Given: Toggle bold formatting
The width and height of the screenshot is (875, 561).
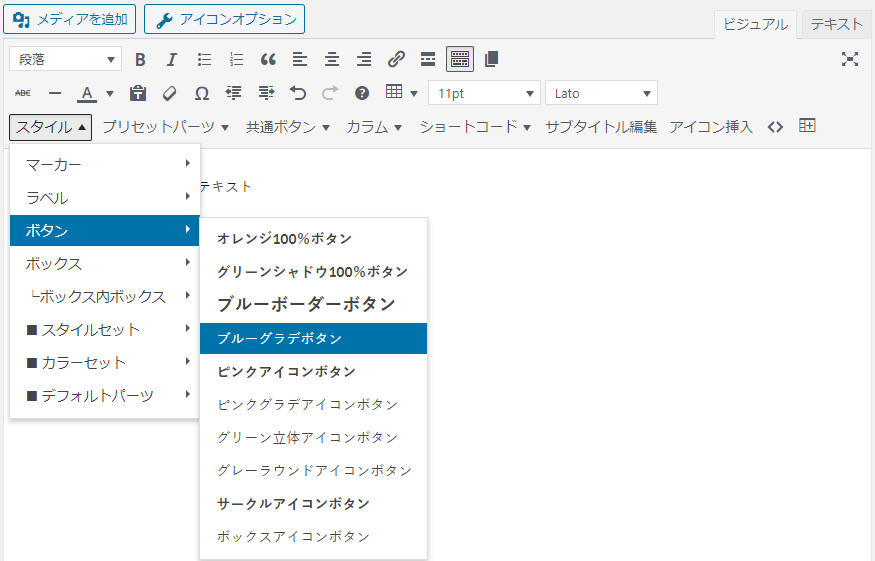Looking at the screenshot, I should pyautogui.click(x=140, y=59).
